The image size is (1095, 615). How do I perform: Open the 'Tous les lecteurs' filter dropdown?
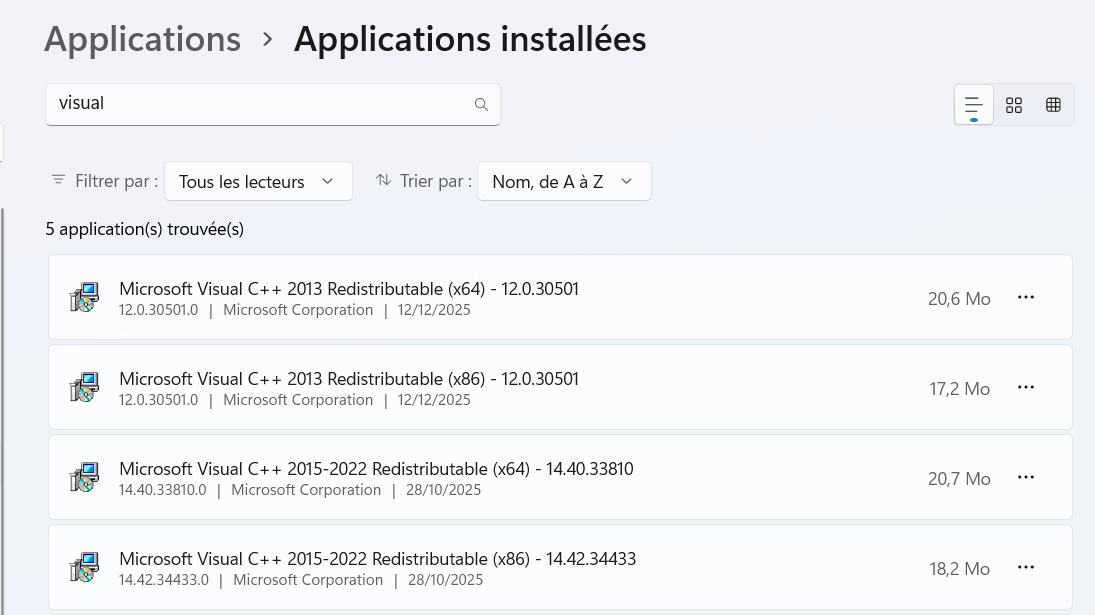pos(257,181)
